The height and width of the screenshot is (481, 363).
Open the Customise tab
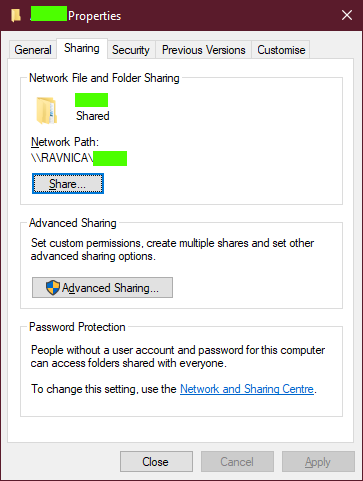coord(281,50)
